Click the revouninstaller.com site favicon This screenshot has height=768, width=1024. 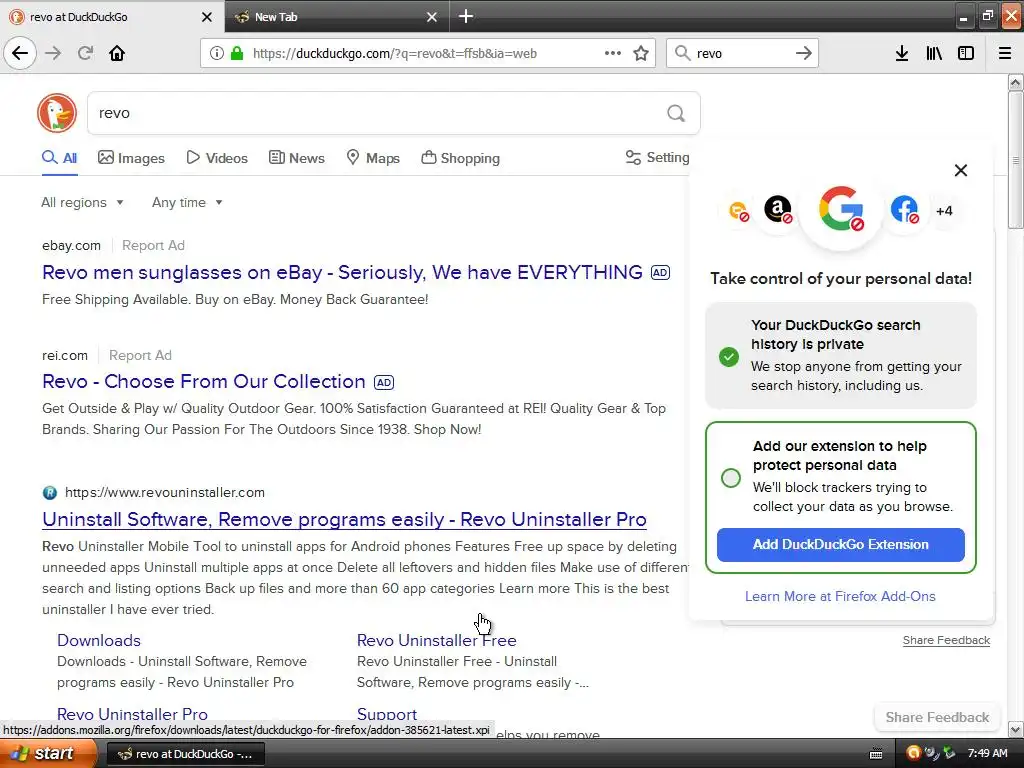(x=50, y=492)
